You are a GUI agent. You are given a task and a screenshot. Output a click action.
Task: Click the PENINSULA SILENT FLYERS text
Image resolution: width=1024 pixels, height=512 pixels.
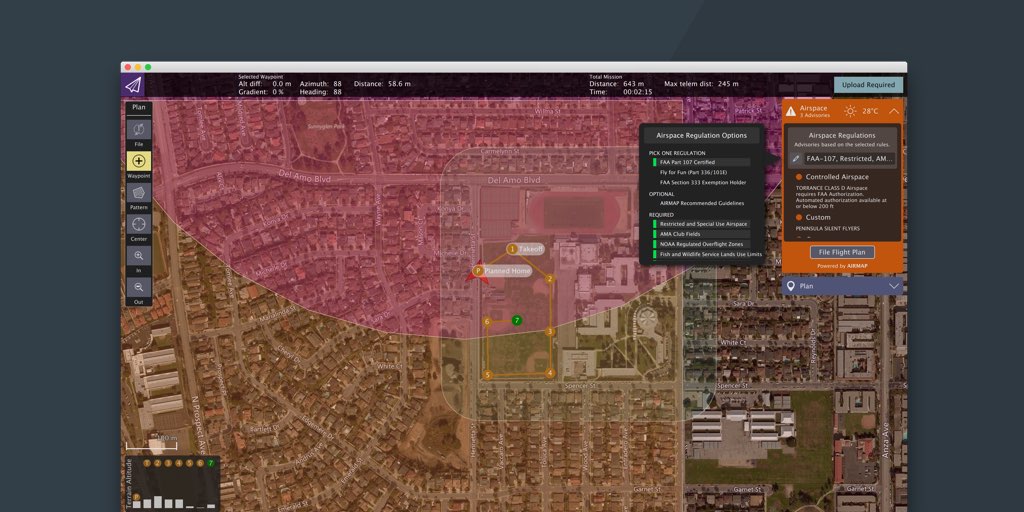[827, 229]
